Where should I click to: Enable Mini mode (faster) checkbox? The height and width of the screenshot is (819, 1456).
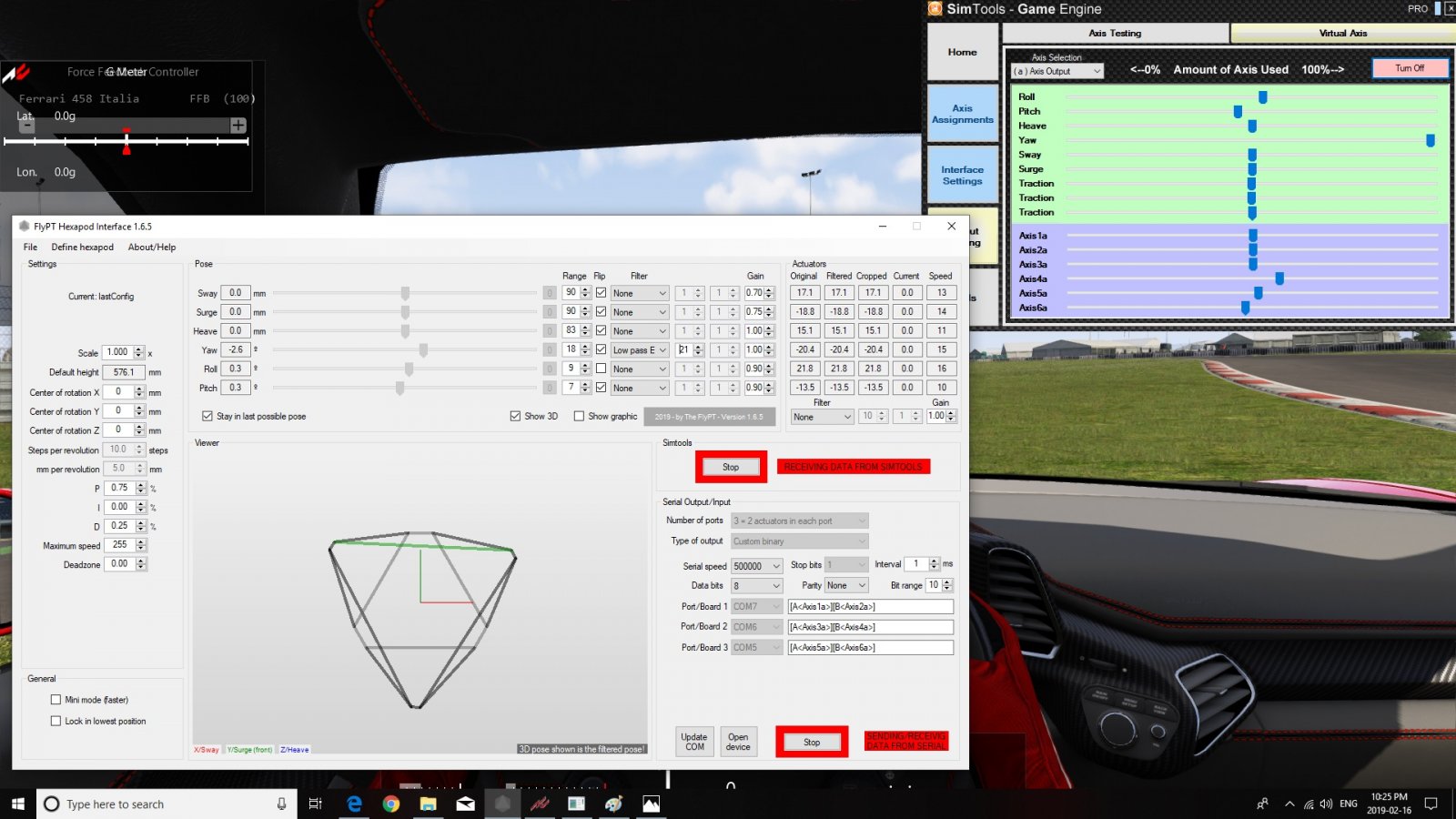pyautogui.click(x=56, y=700)
